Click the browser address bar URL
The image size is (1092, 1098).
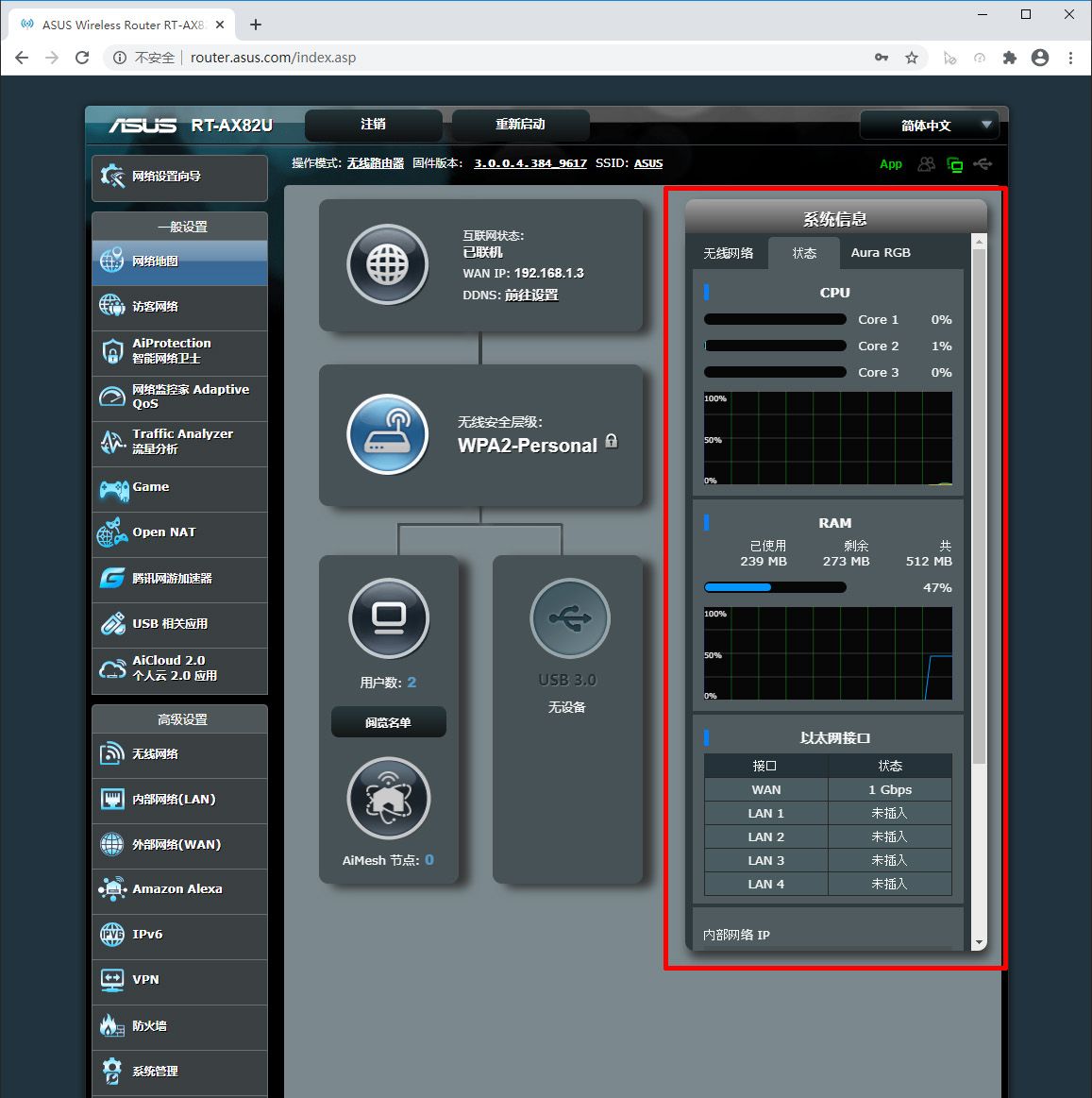click(273, 58)
